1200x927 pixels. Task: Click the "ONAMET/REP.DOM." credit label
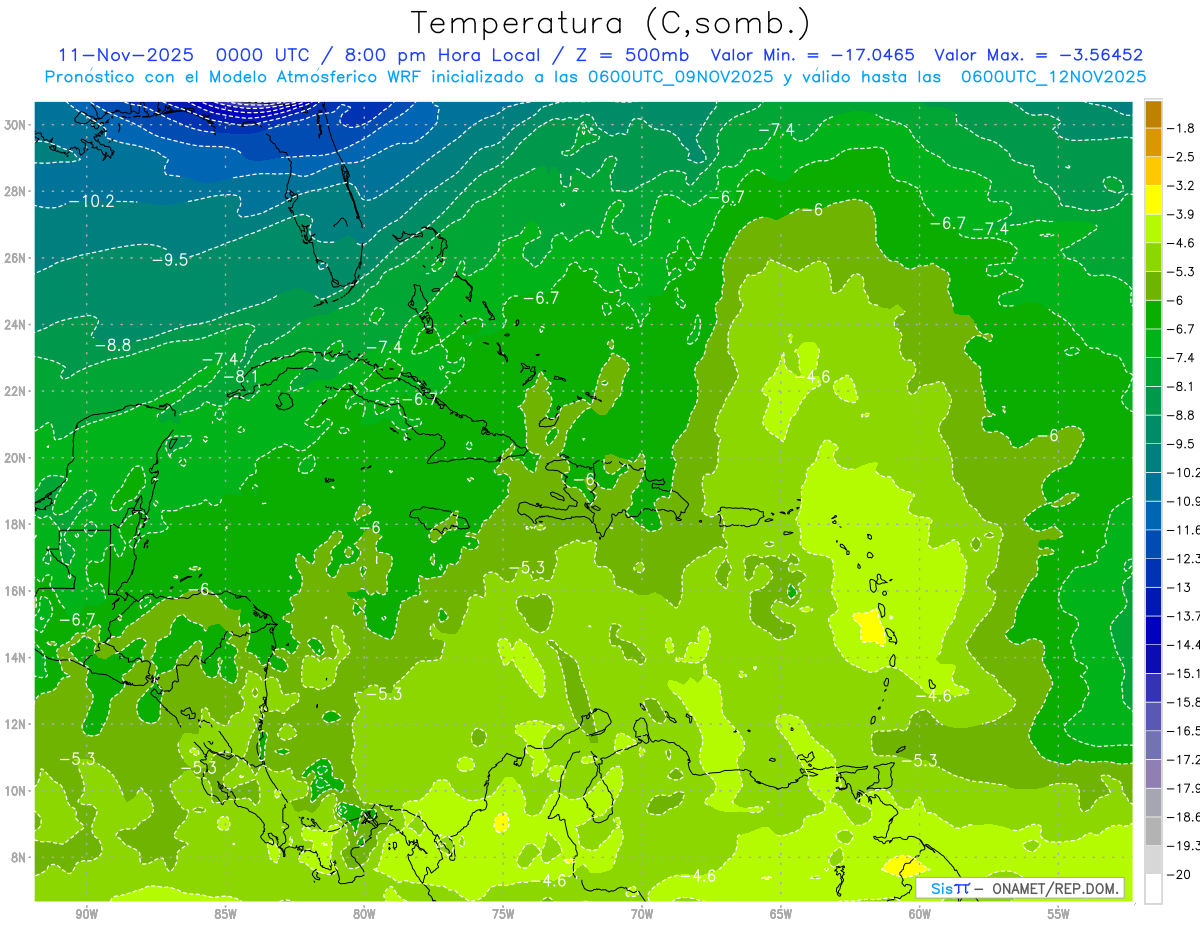click(1055, 888)
